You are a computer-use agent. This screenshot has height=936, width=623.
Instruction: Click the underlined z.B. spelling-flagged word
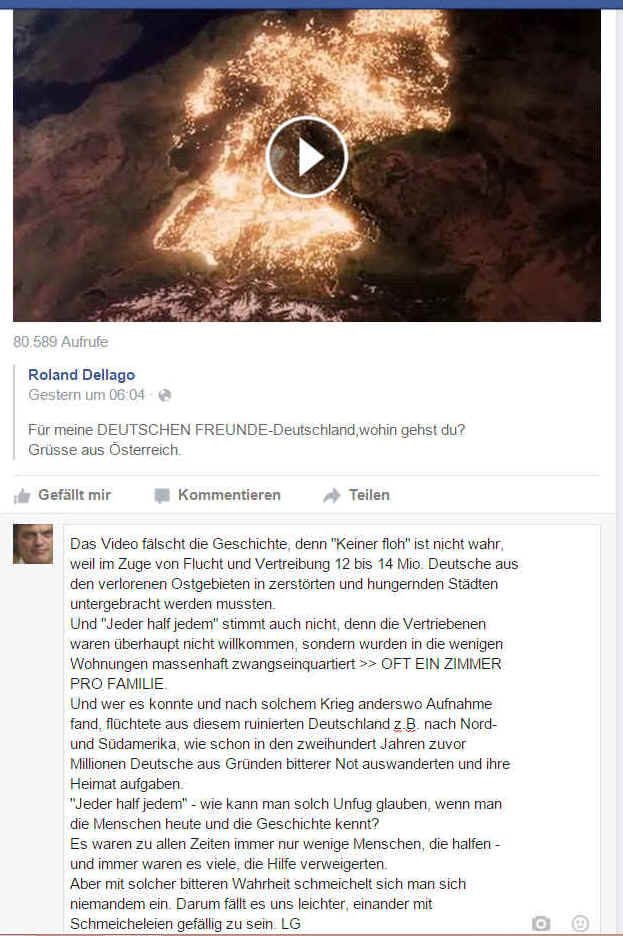click(x=405, y=724)
